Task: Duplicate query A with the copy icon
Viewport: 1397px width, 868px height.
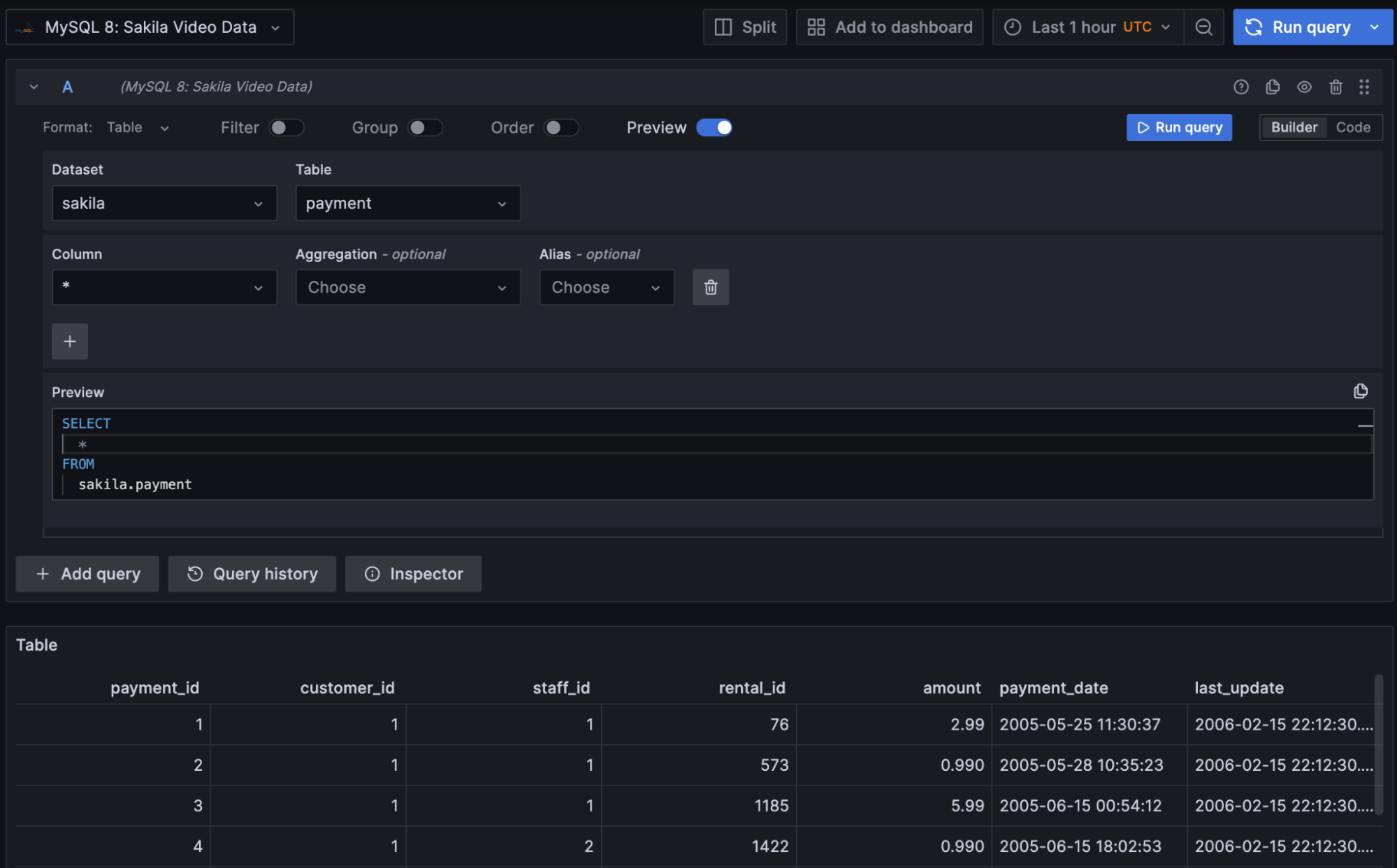Action: (x=1273, y=87)
